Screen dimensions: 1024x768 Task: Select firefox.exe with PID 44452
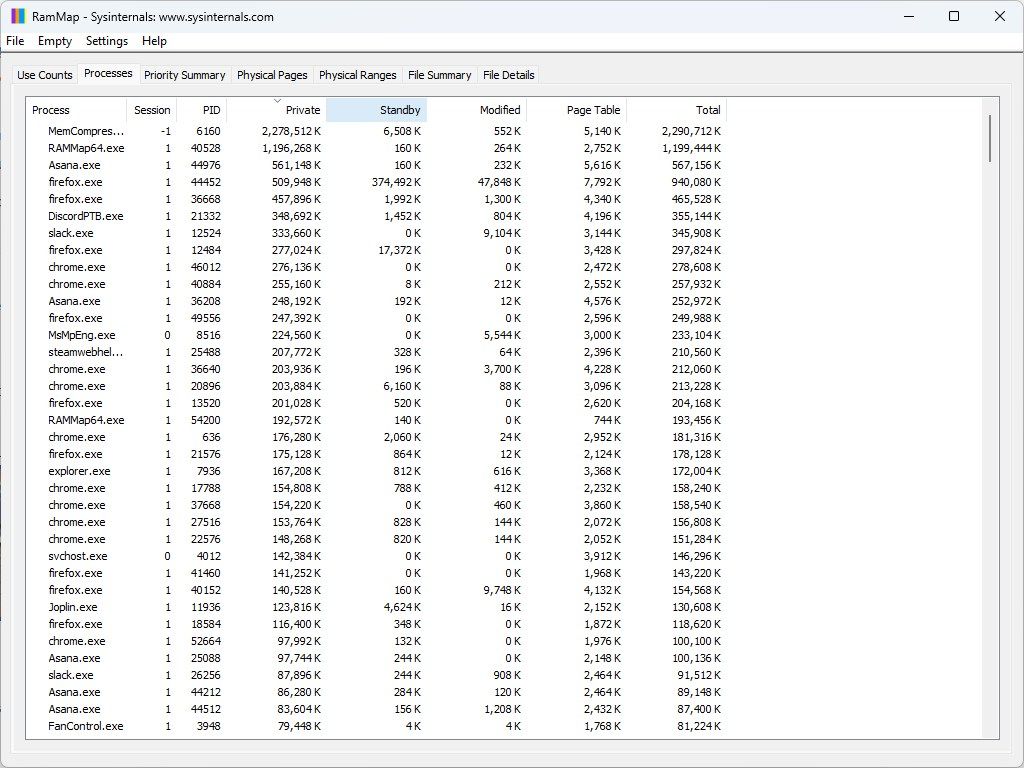377,182
